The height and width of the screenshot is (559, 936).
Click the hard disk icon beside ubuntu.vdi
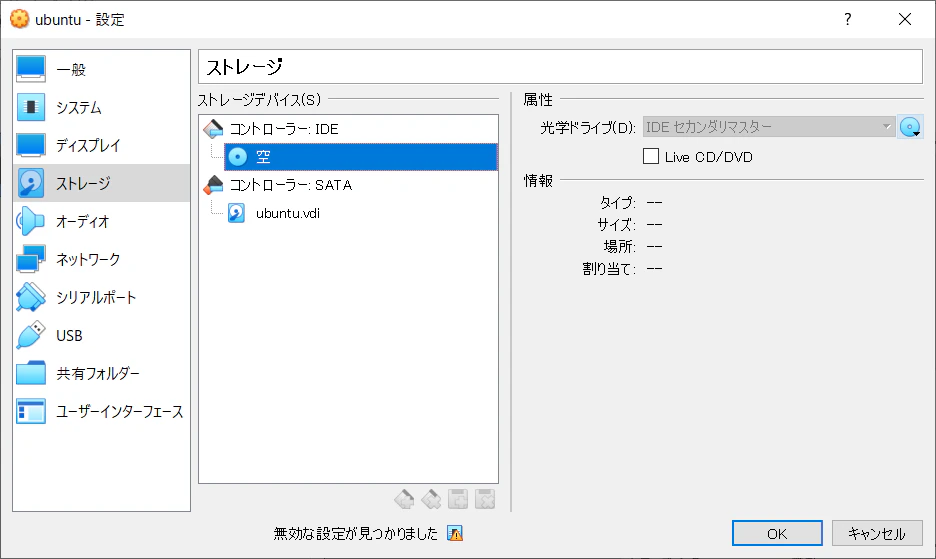pyautogui.click(x=236, y=213)
